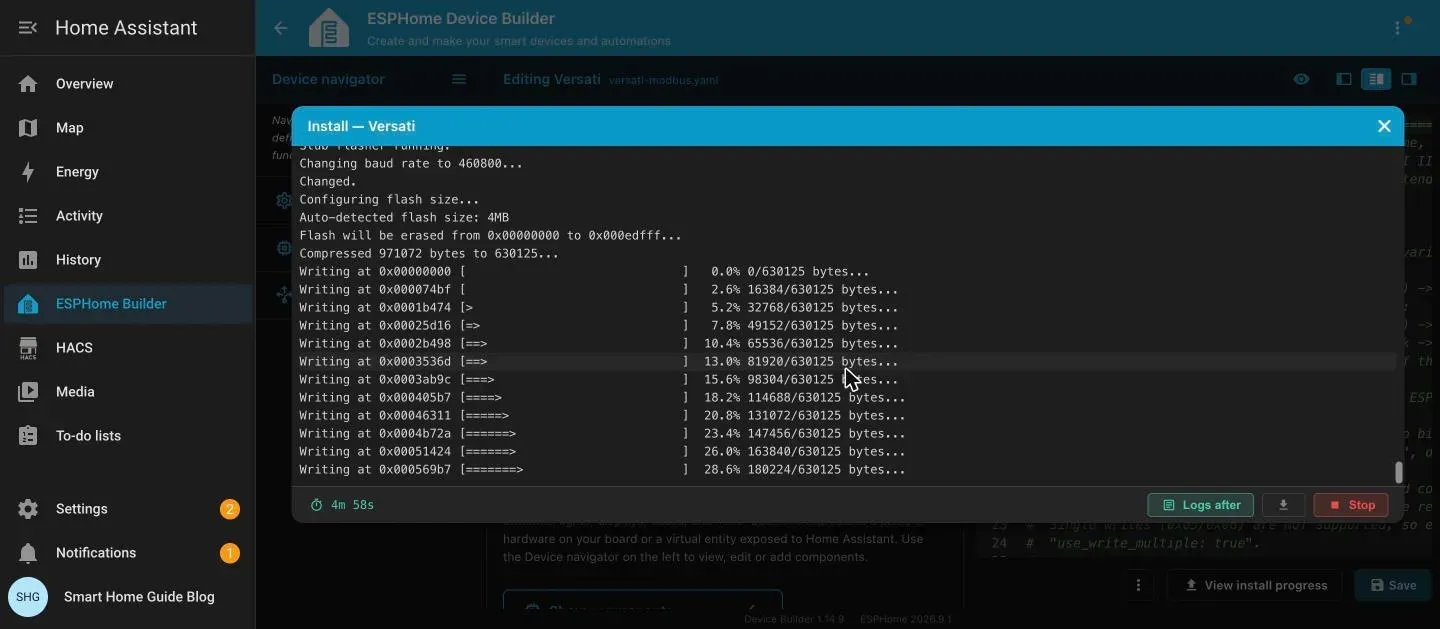Open History in the sidebar
The image size is (1440, 629).
click(x=128, y=260)
